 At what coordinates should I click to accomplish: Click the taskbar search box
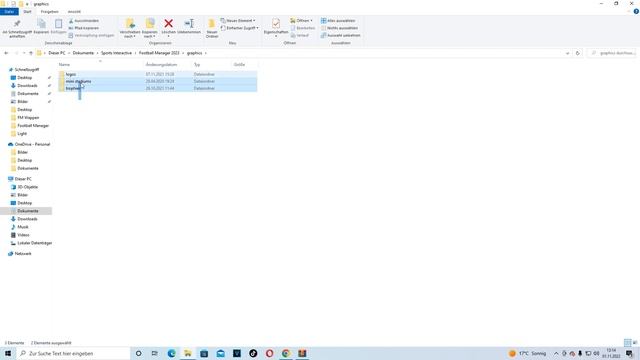pyautogui.click(x=73, y=353)
